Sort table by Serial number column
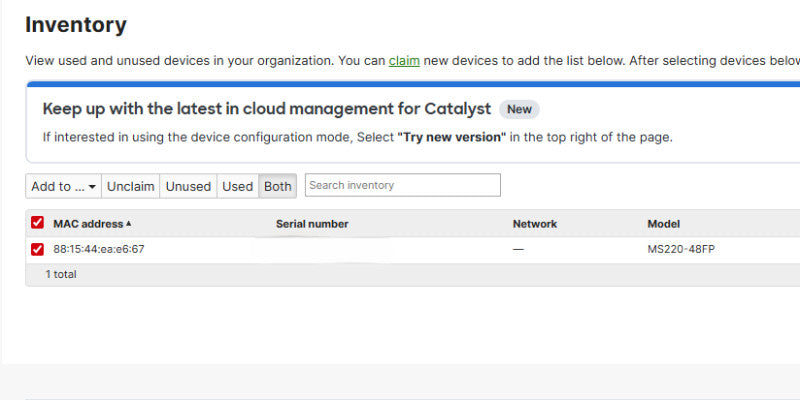The height and width of the screenshot is (400, 800). pos(312,224)
